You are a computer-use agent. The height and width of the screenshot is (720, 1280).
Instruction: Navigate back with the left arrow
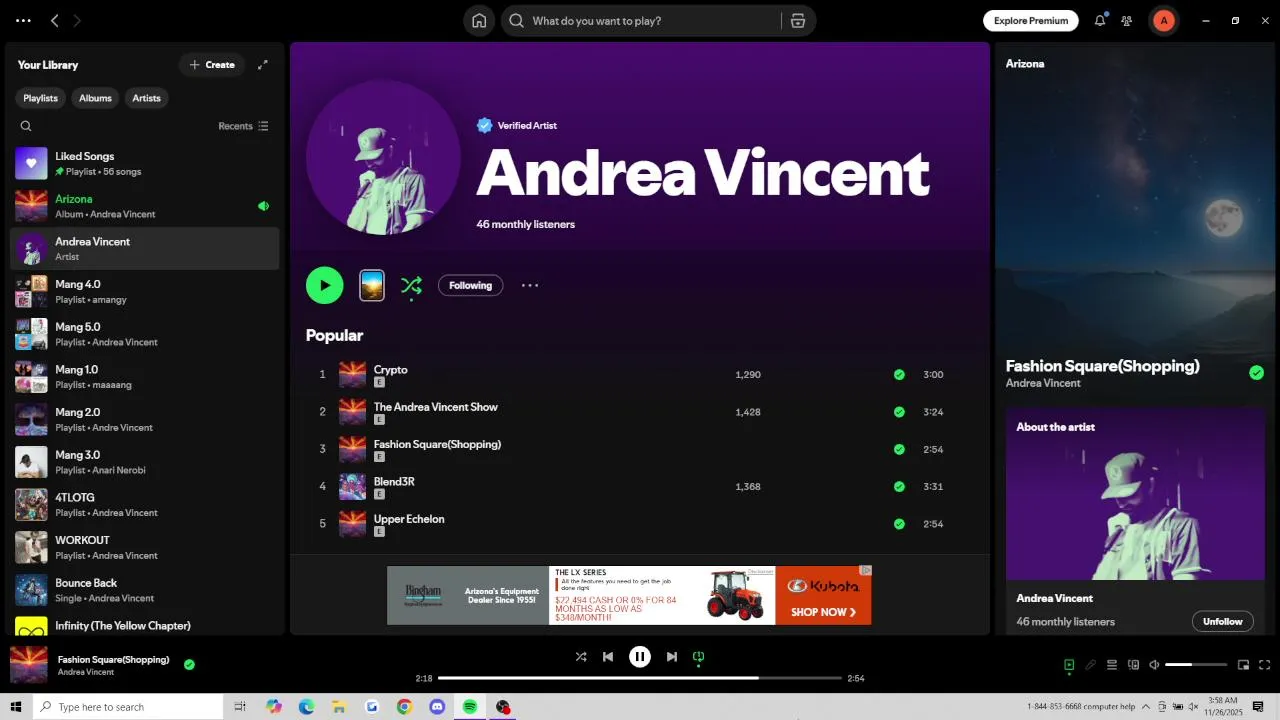pos(55,20)
